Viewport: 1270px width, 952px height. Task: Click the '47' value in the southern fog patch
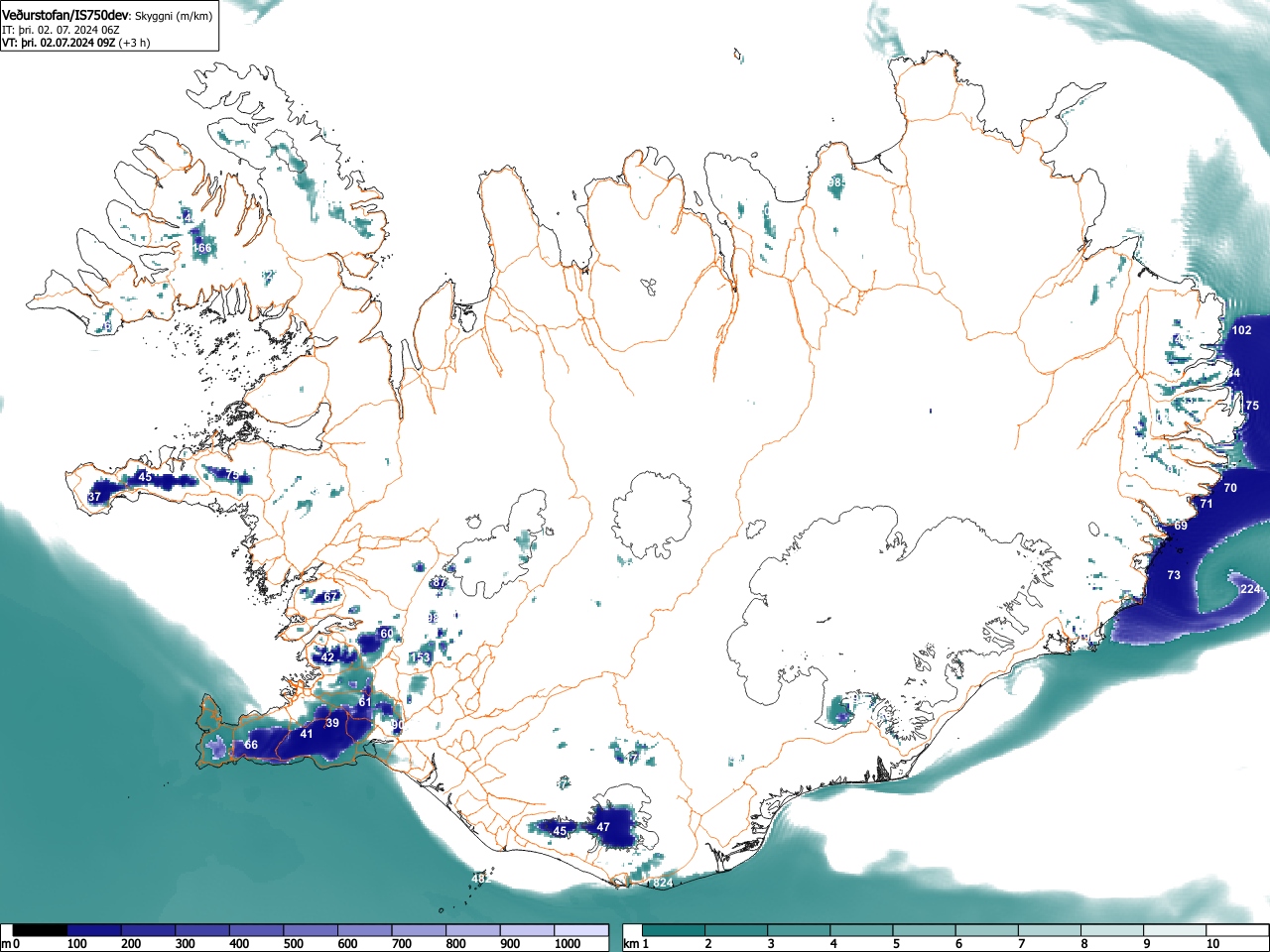coord(603,826)
